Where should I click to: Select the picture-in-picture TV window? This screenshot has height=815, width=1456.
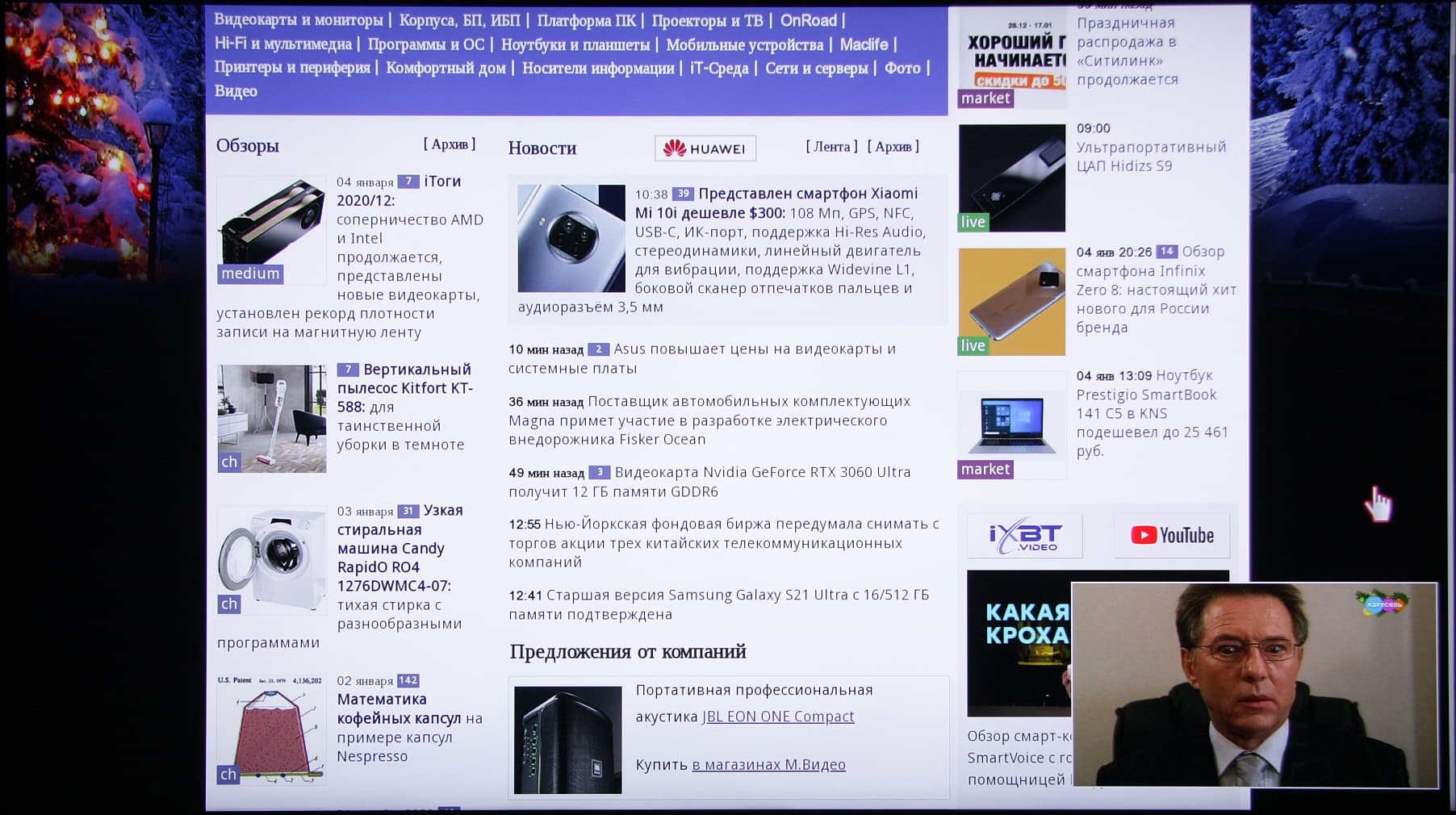(1255, 685)
